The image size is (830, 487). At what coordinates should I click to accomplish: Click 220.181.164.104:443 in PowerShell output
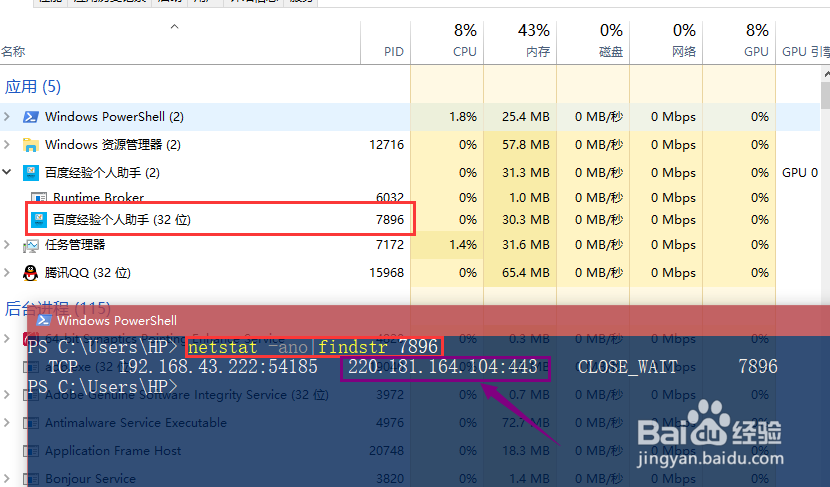443,366
